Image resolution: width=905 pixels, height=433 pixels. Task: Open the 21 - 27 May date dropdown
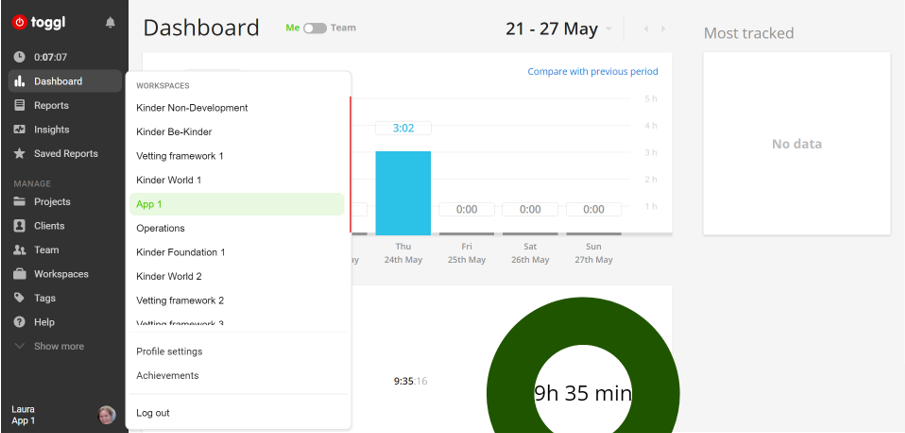[x=558, y=29]
